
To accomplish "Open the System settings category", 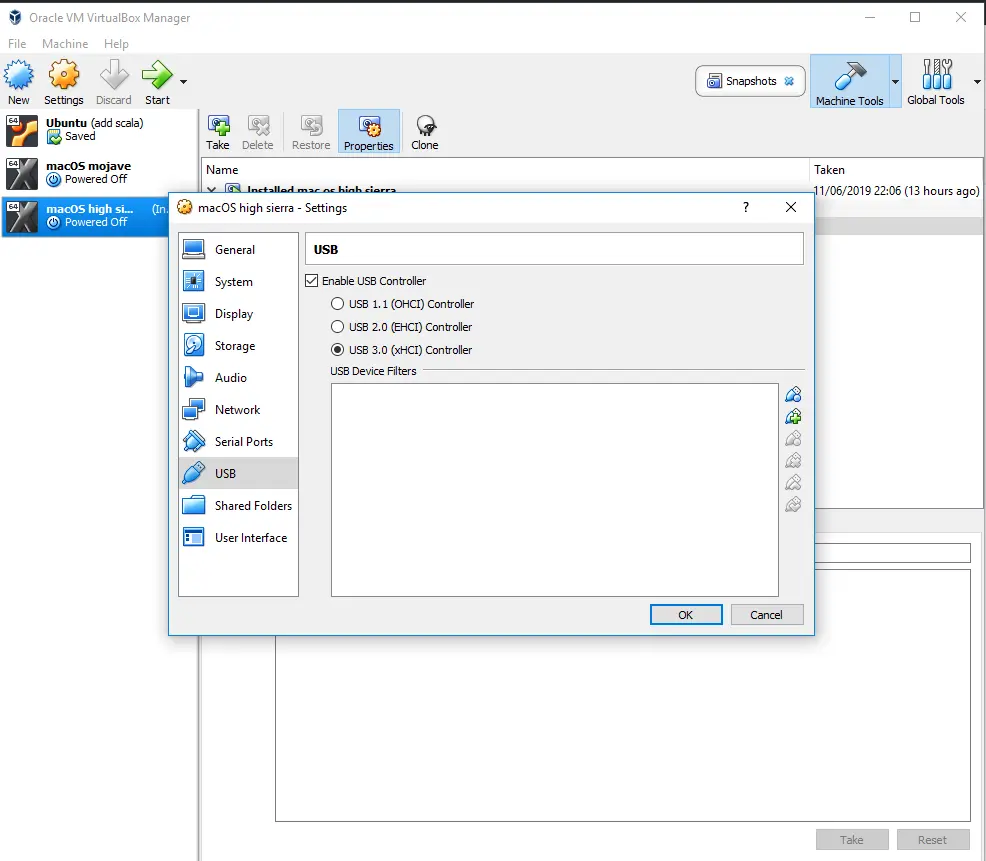I will click(x=238, y=282).
